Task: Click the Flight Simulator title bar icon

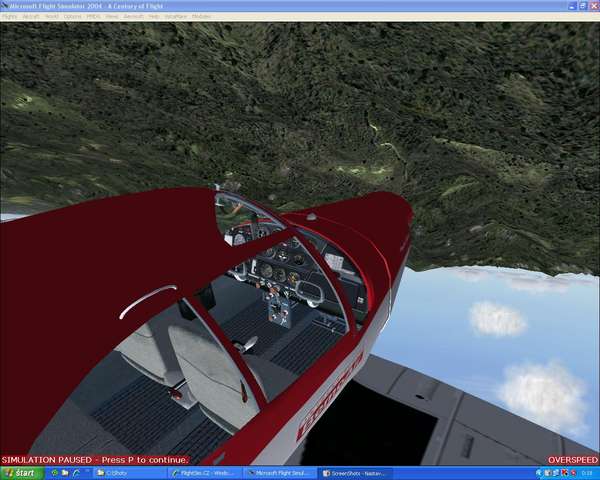Action: 4,5
